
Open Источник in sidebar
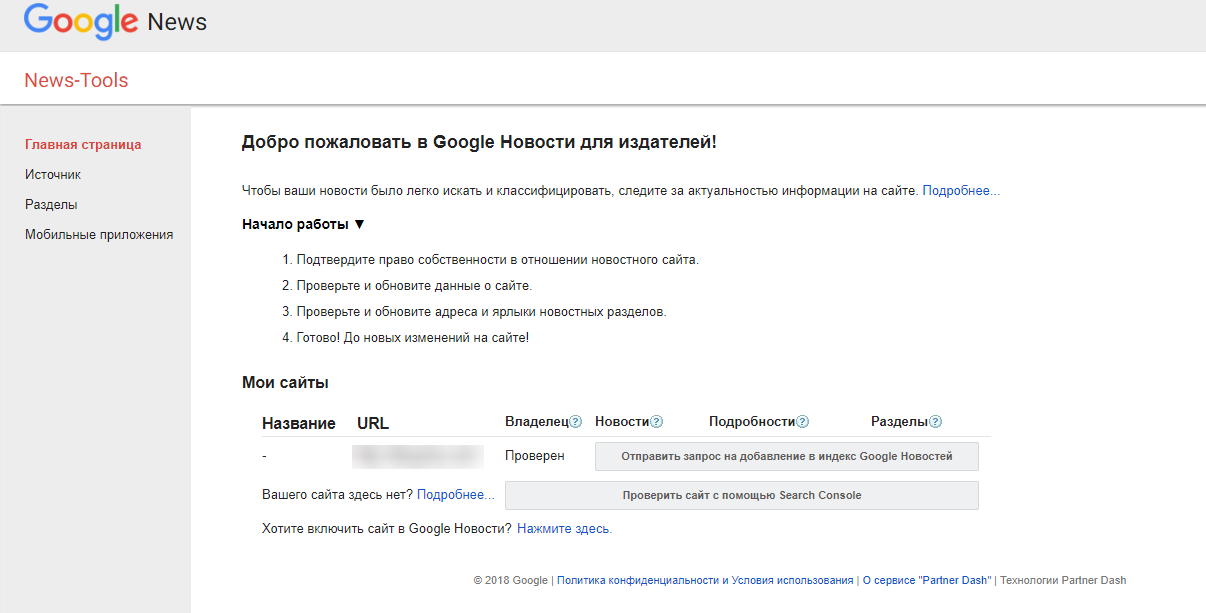53,175
